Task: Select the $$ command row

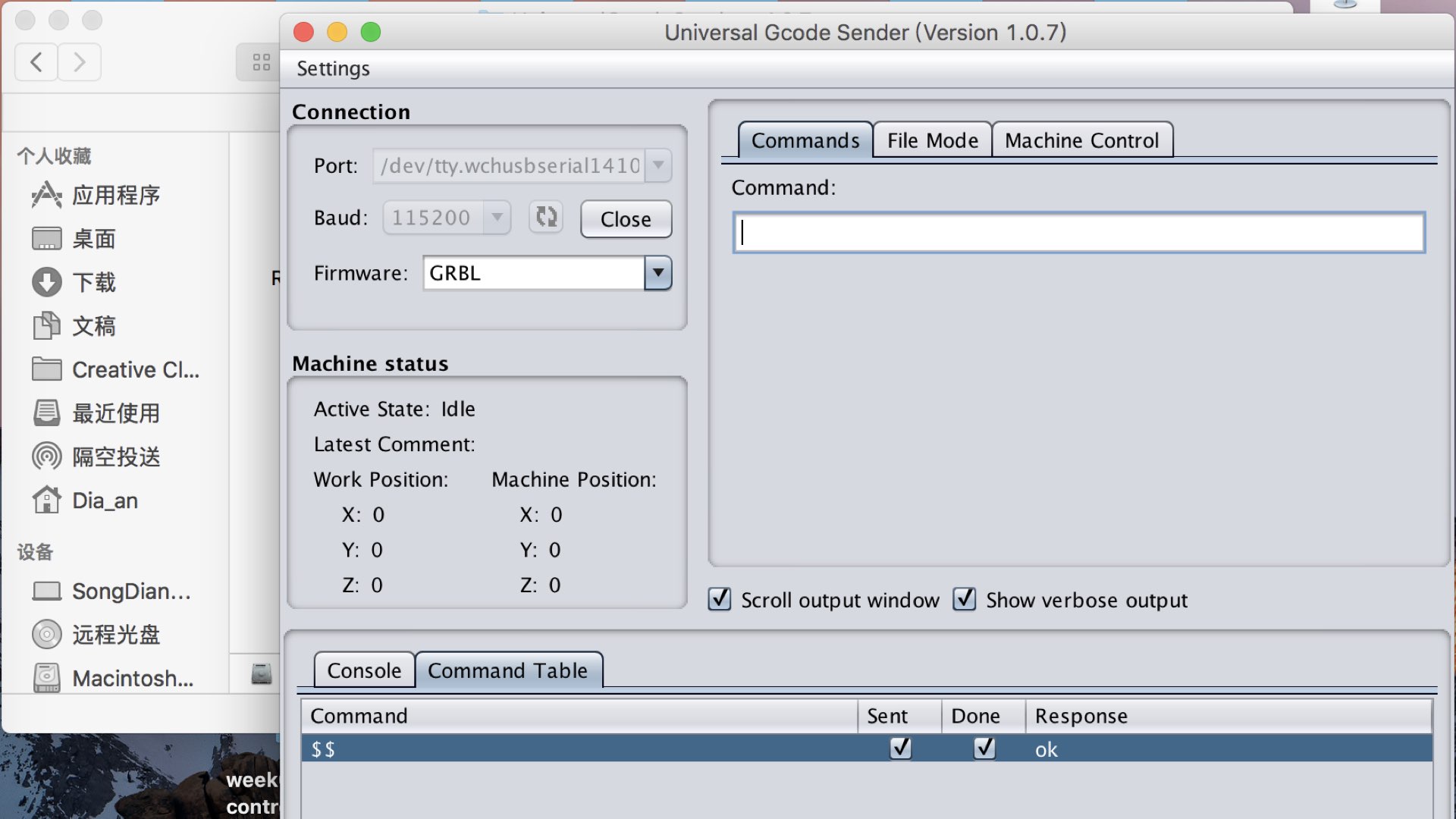Action: (x=867, y=748)
